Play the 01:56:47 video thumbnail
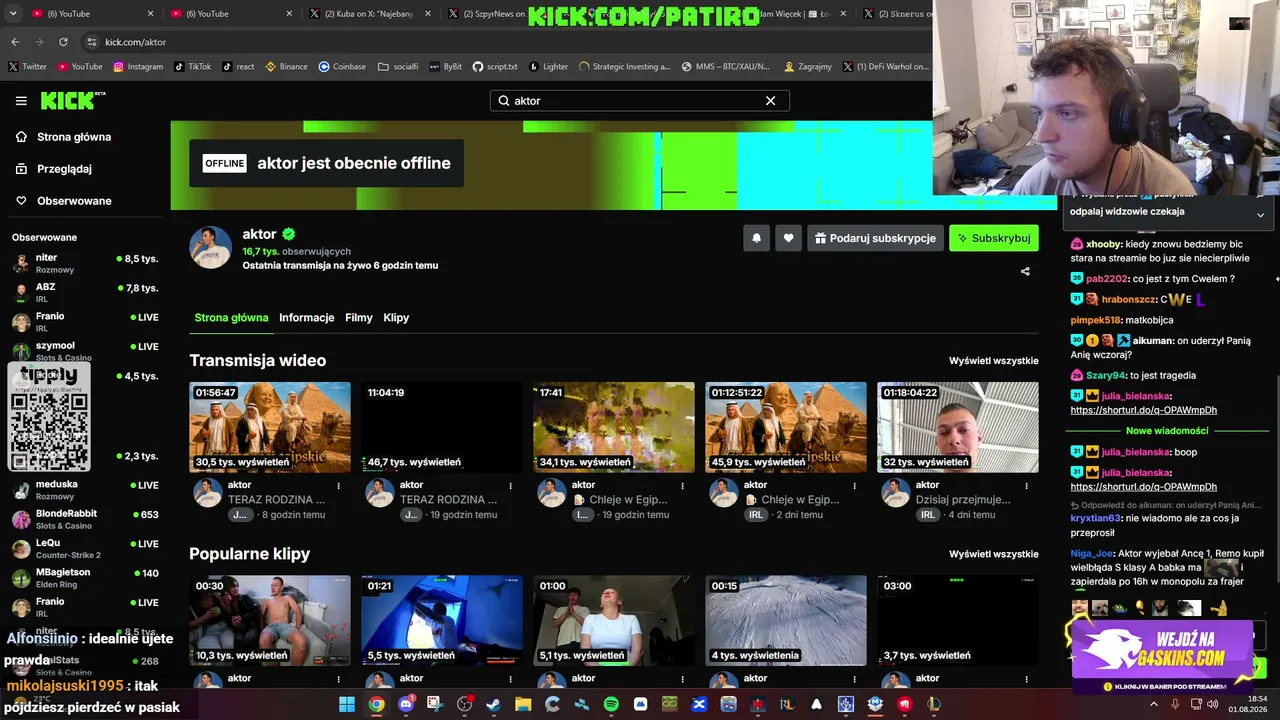The width and height of the screenshot is (1280, 720). [x=270, y=427]
